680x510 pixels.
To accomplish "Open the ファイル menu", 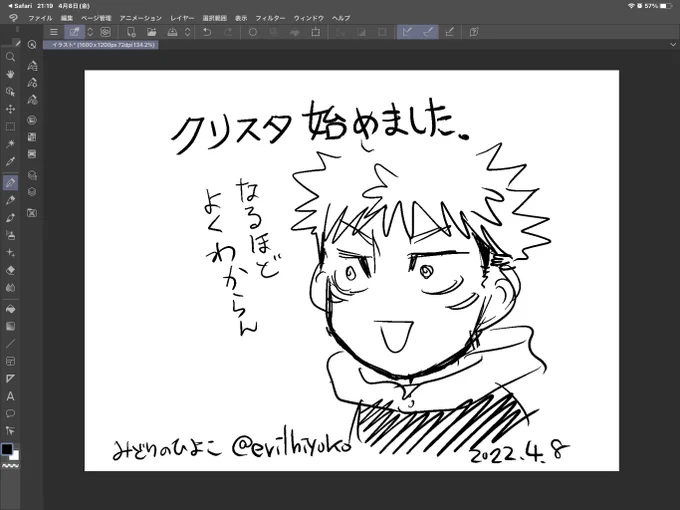I will [x=40, y=18].
